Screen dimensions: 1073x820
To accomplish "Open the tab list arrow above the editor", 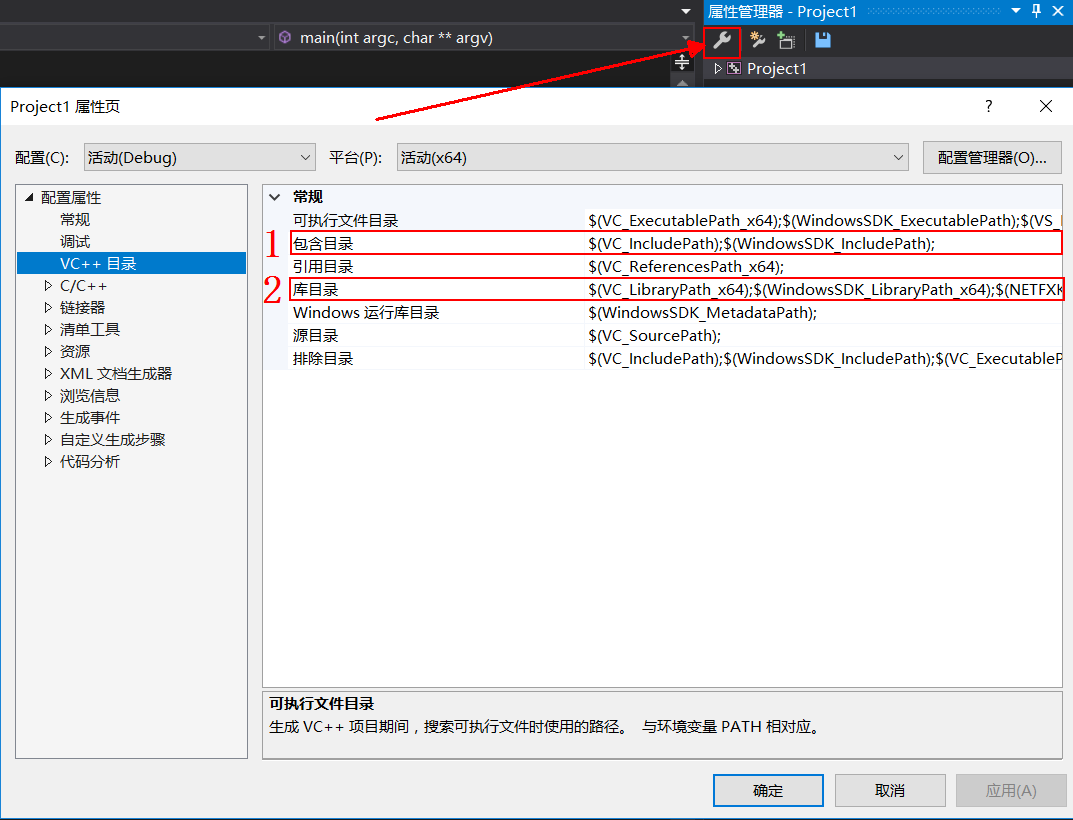I will pos(686,12).
